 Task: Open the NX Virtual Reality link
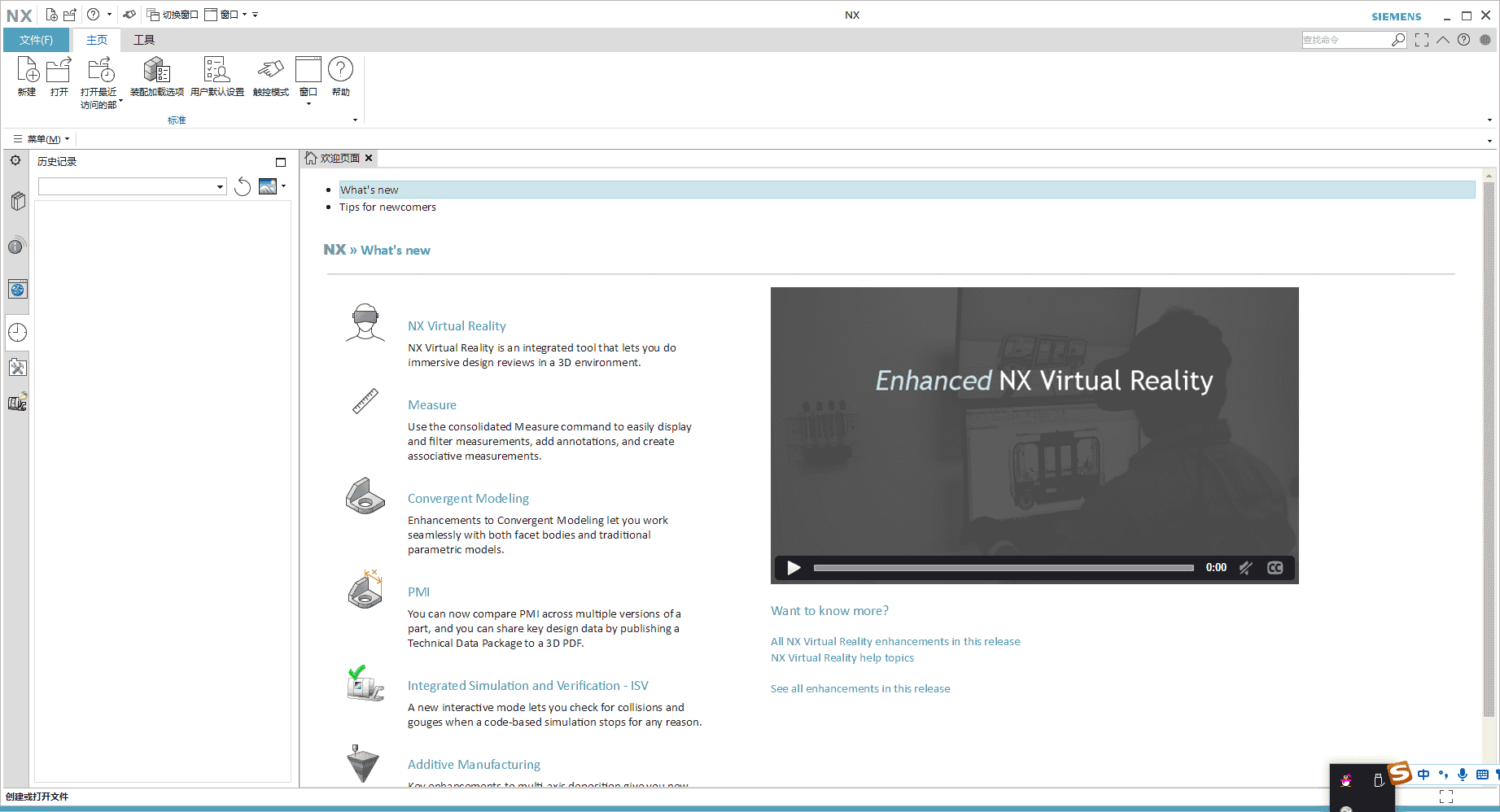coord(457,326)
